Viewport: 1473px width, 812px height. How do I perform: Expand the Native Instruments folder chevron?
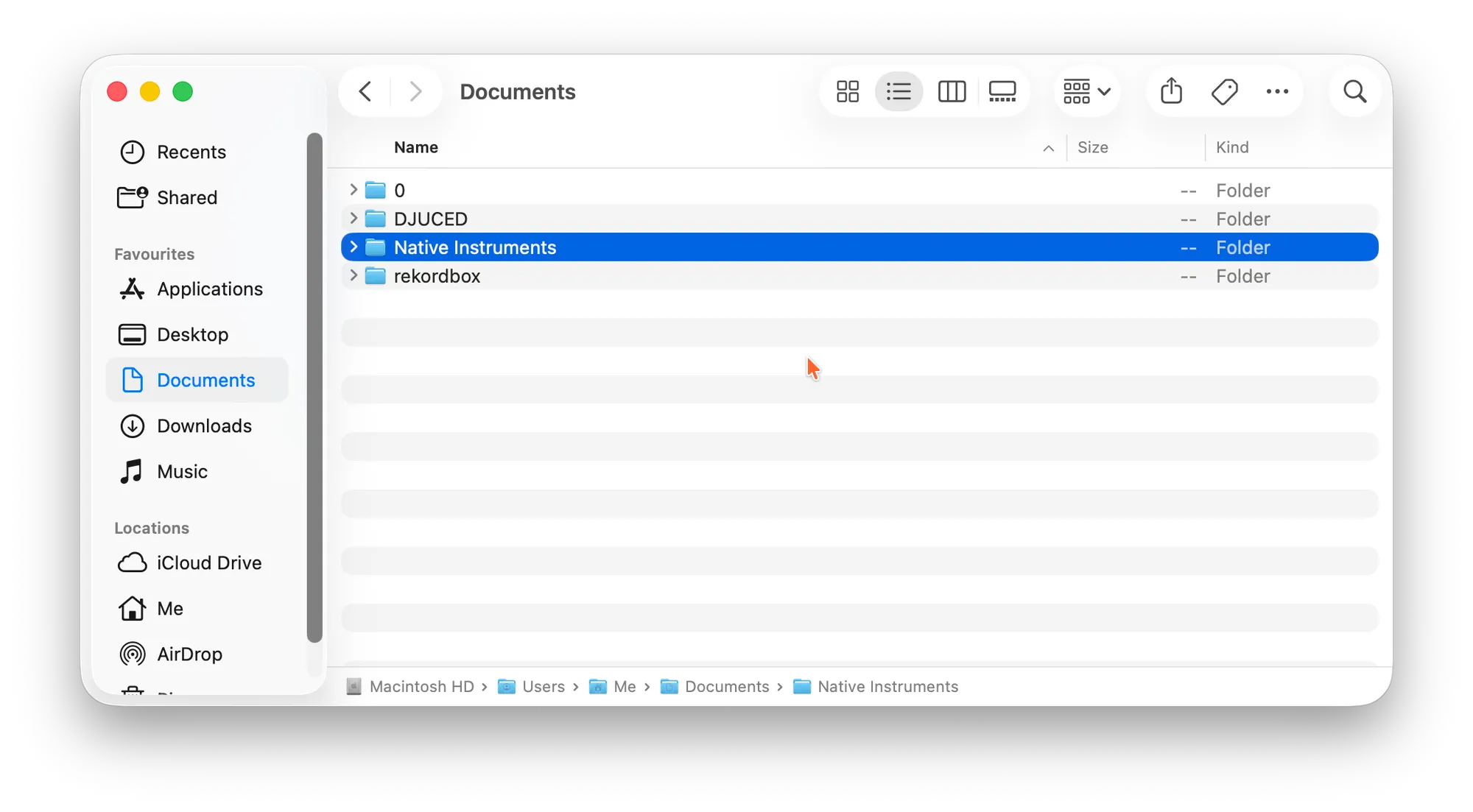click(354, 247)
